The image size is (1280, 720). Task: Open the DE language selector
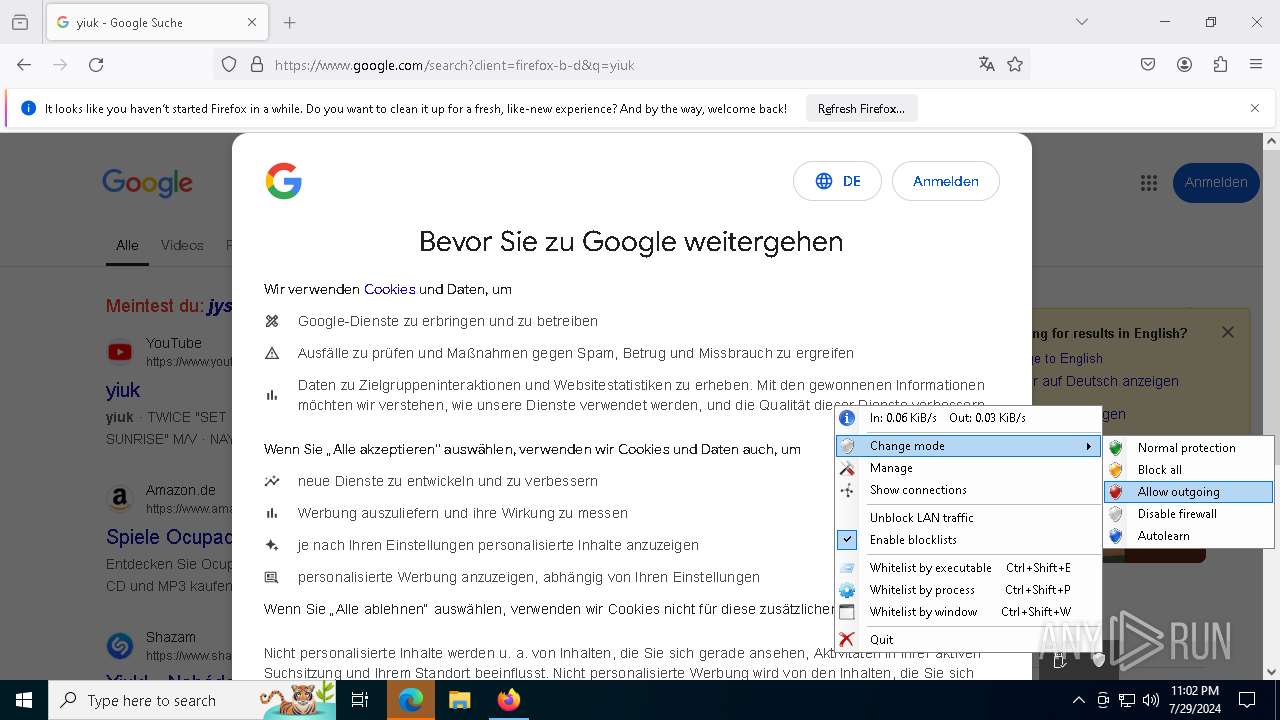pos(837,181)
